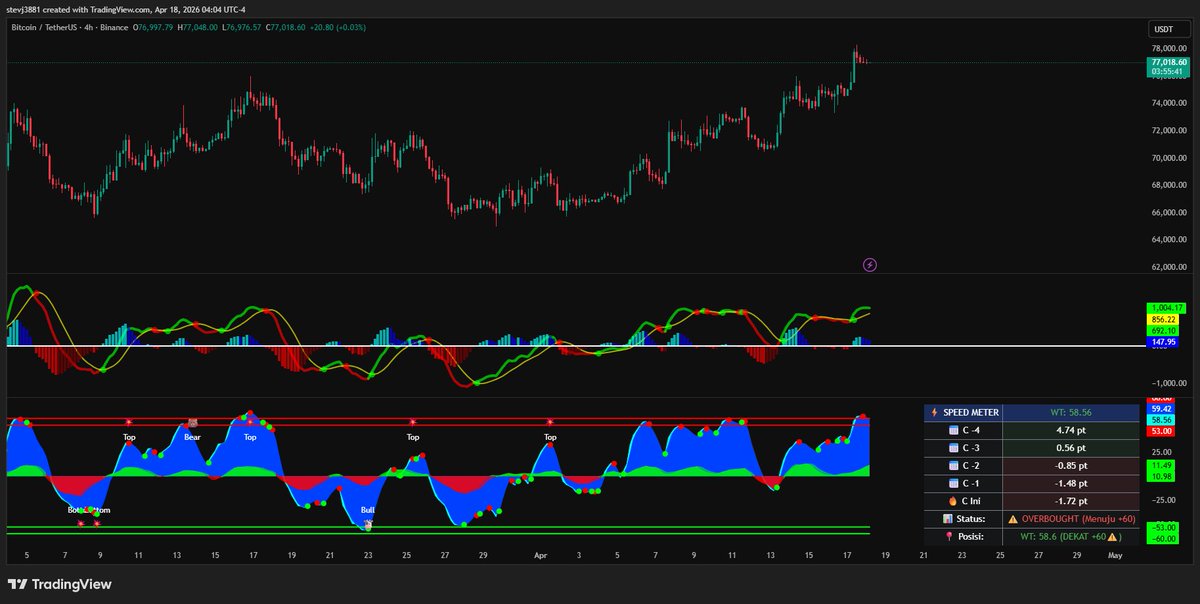Click the pin icon beside Posisi
Viewport: 1200px width, 604px height.
click(x=948, y=536)
